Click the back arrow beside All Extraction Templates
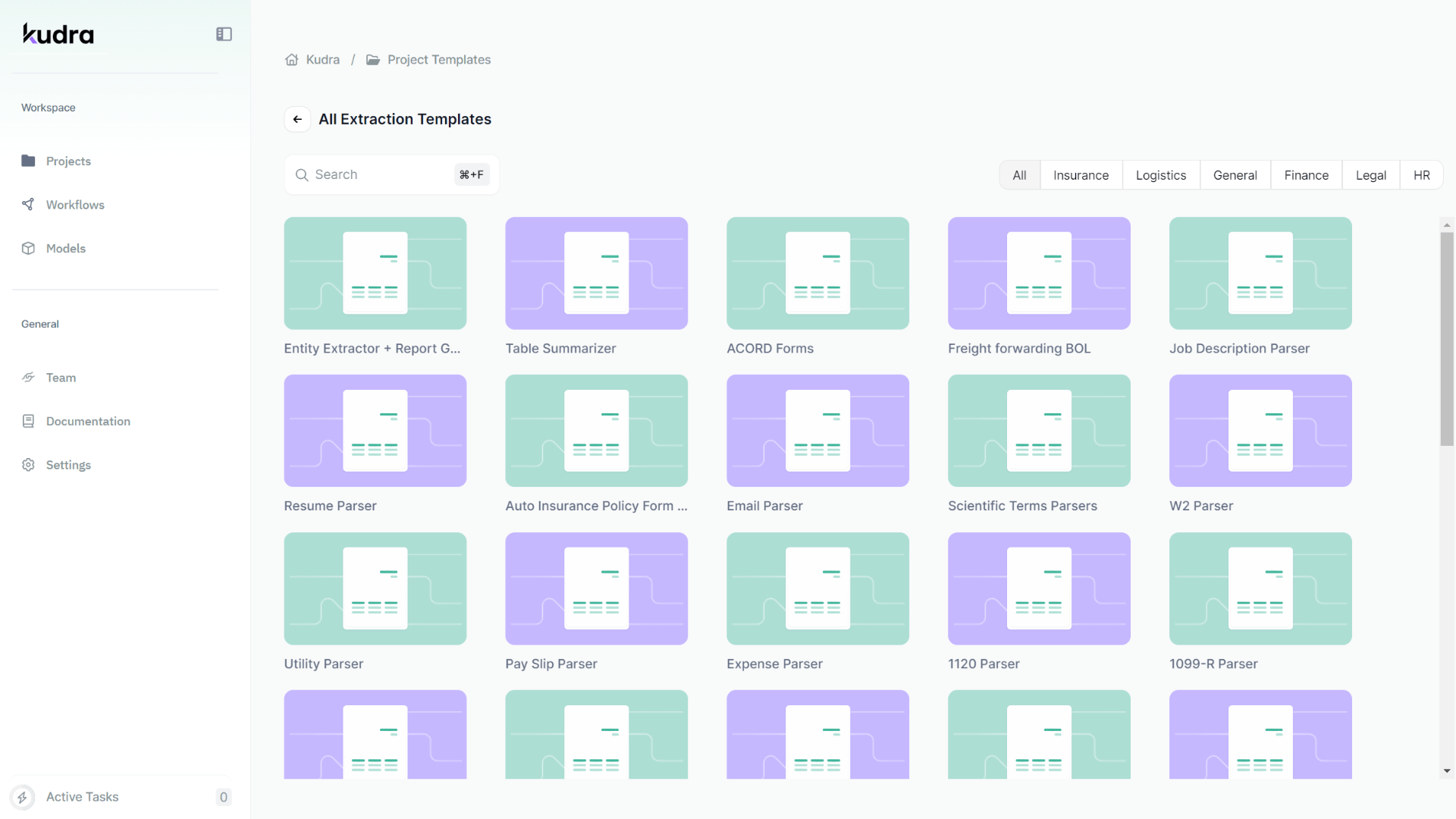The image size is (1456, 819). (297, 119)
